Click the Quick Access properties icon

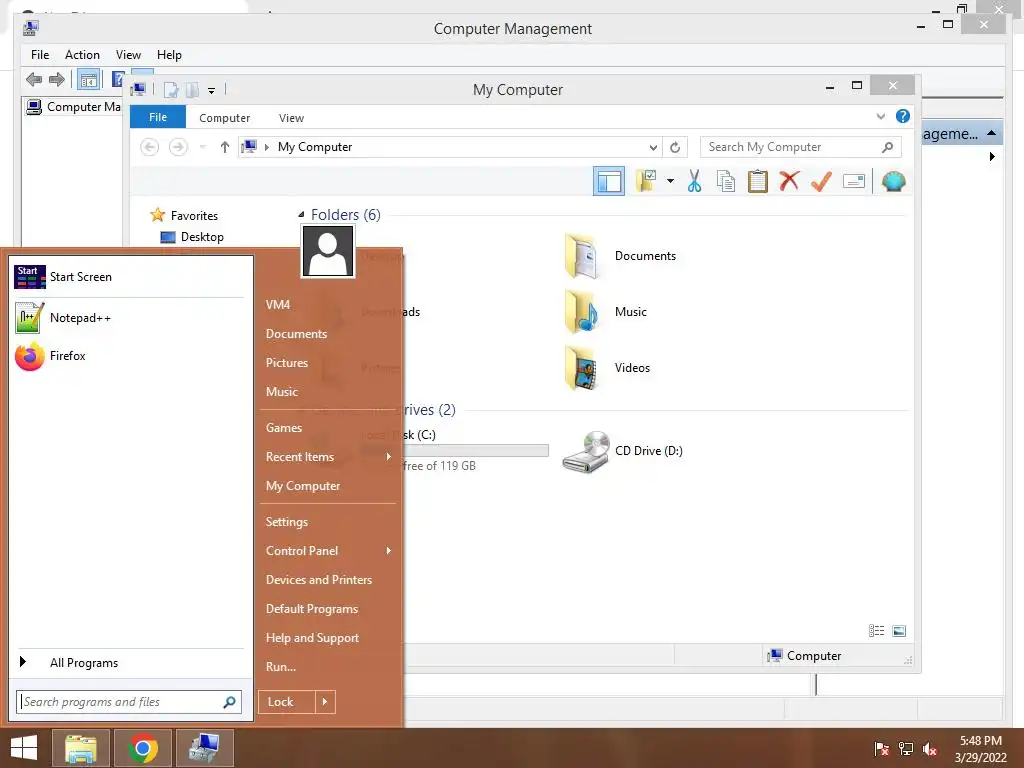click(x=170, y=89)
